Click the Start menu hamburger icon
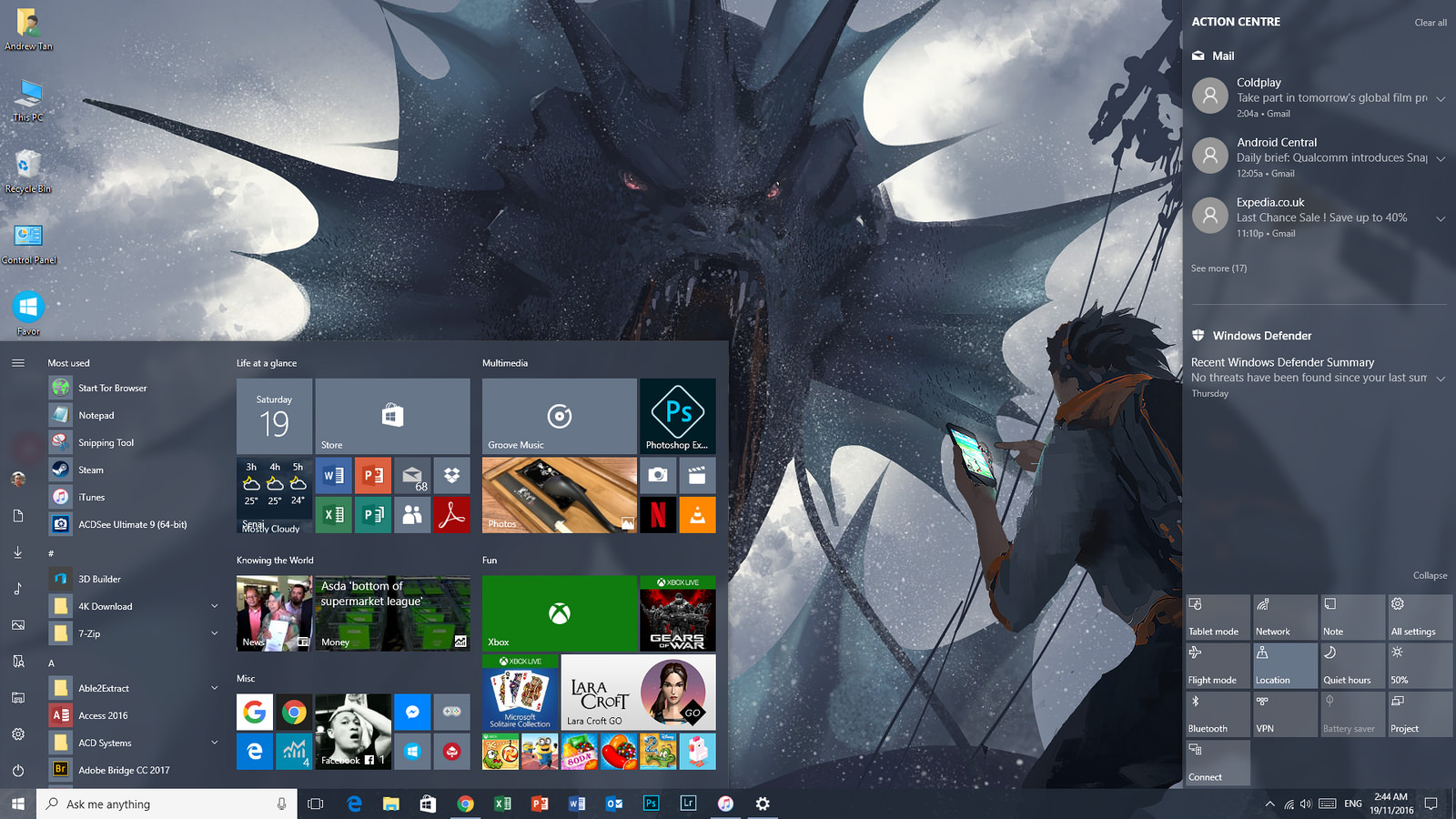 coord(18,363)
